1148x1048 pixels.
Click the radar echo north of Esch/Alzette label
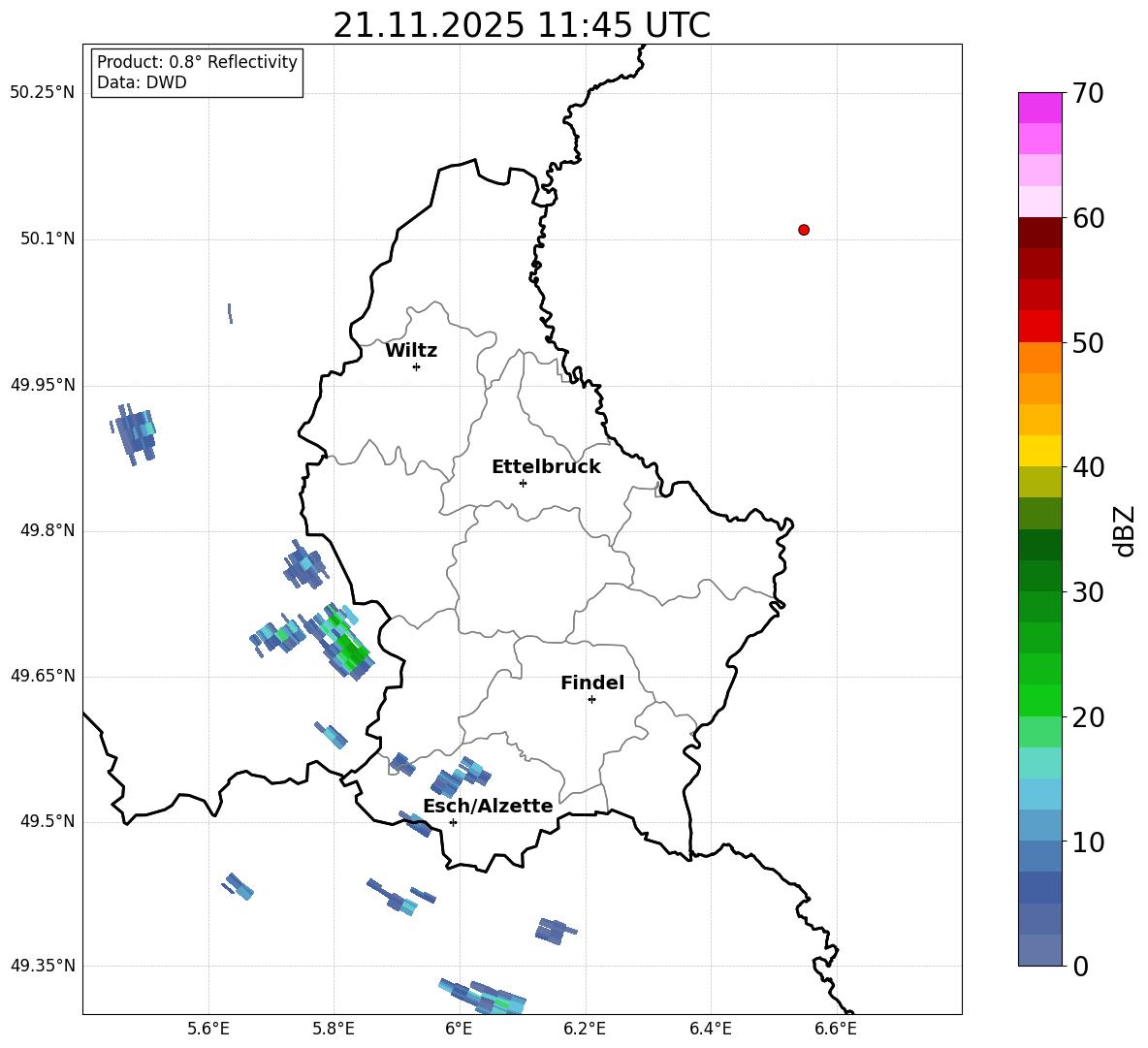[462, 778]
